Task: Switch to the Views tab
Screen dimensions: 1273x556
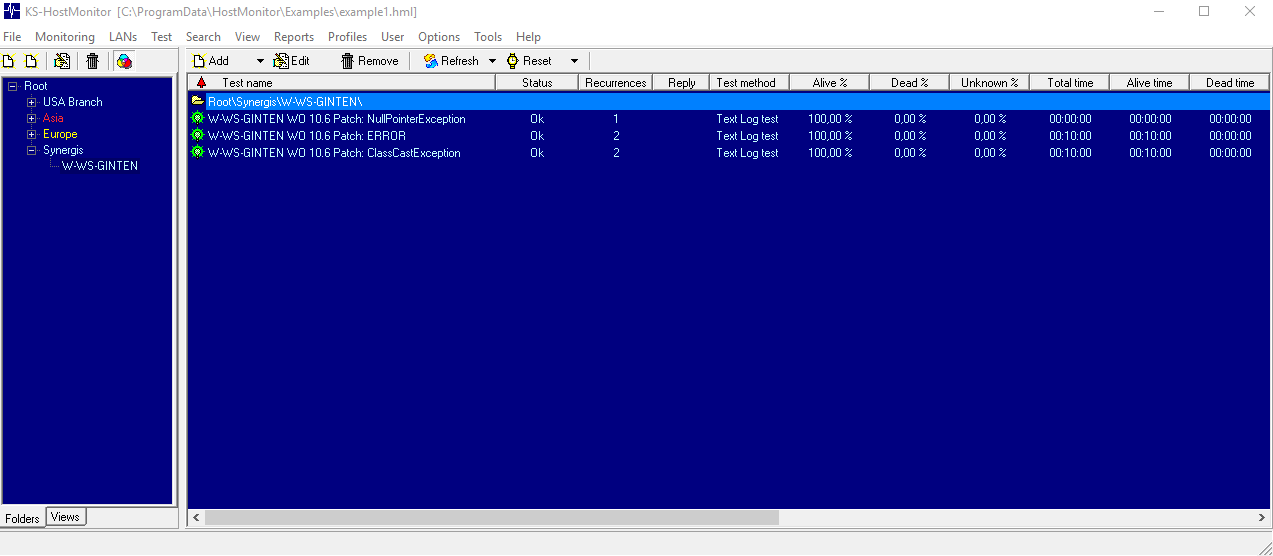Action: pyautogui.click(x=65, y=517)
